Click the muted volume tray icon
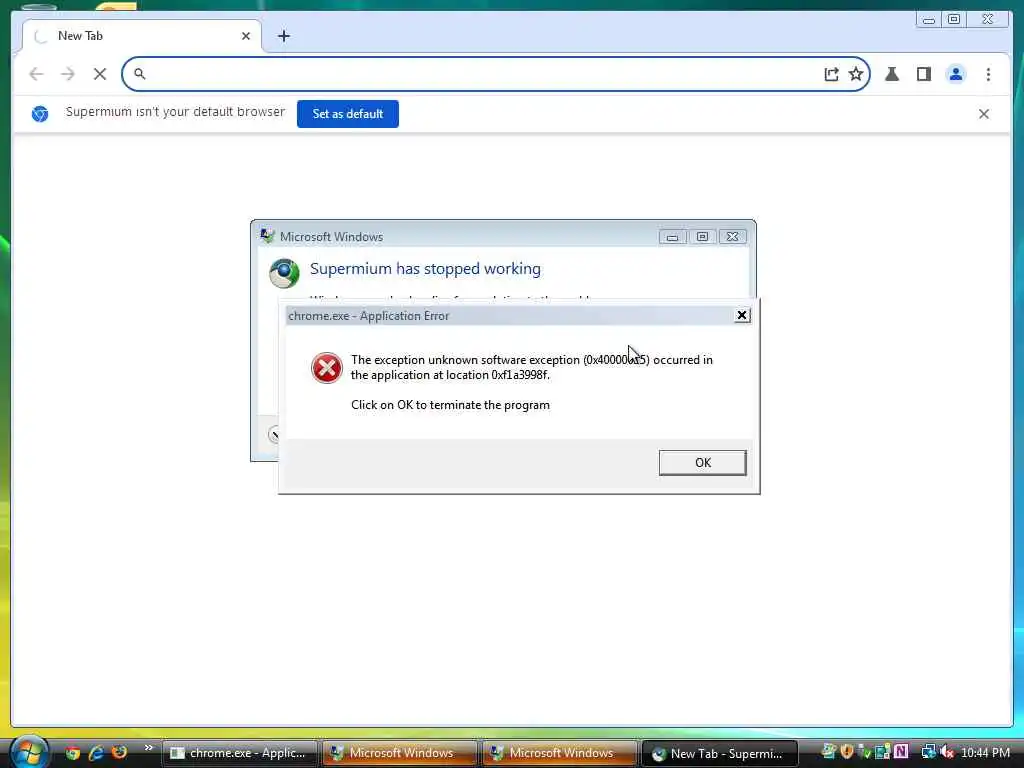This screenshot has width=1024, height=768. [x=947, y=752]
